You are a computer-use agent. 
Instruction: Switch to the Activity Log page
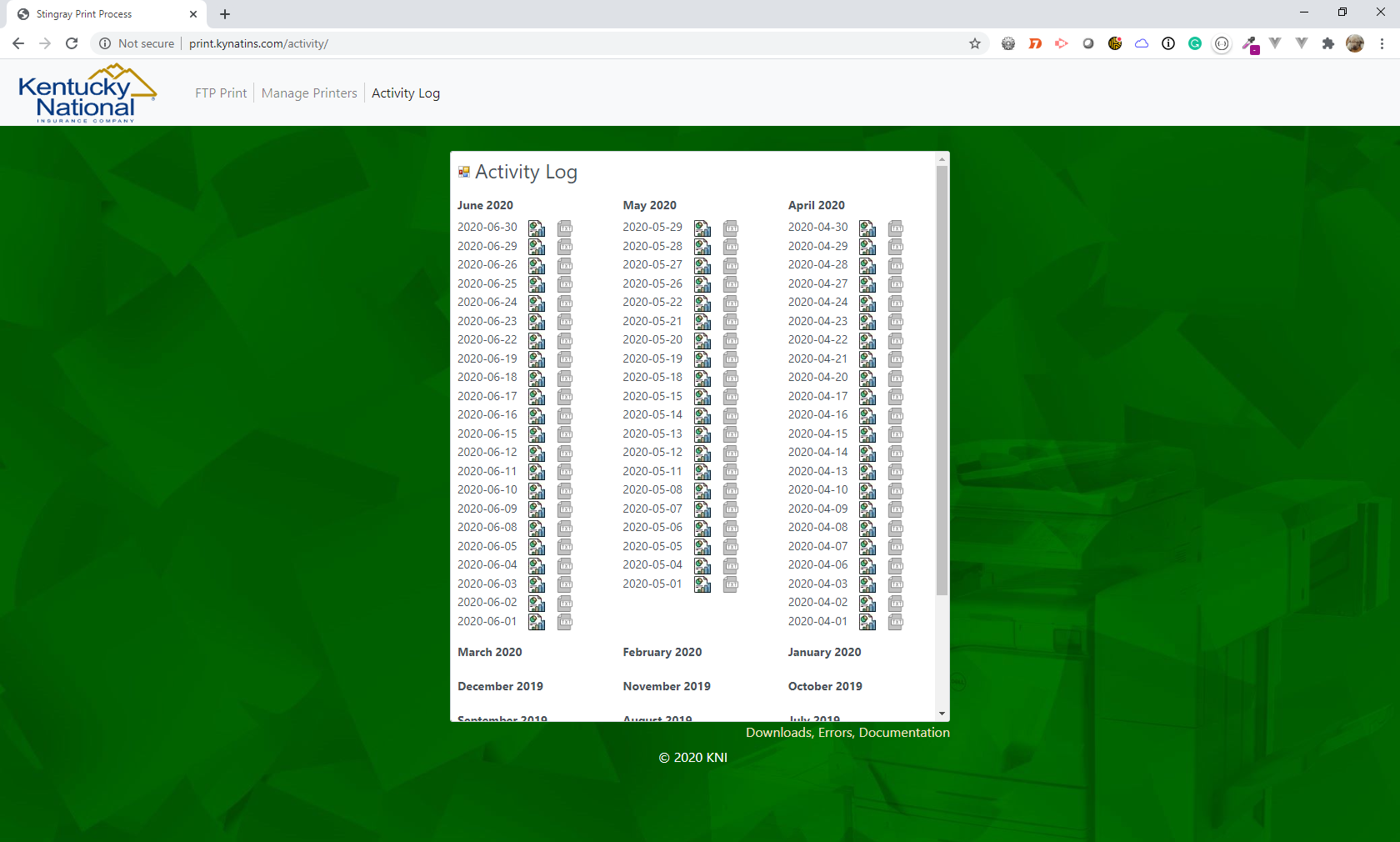(x=406, y=93)
